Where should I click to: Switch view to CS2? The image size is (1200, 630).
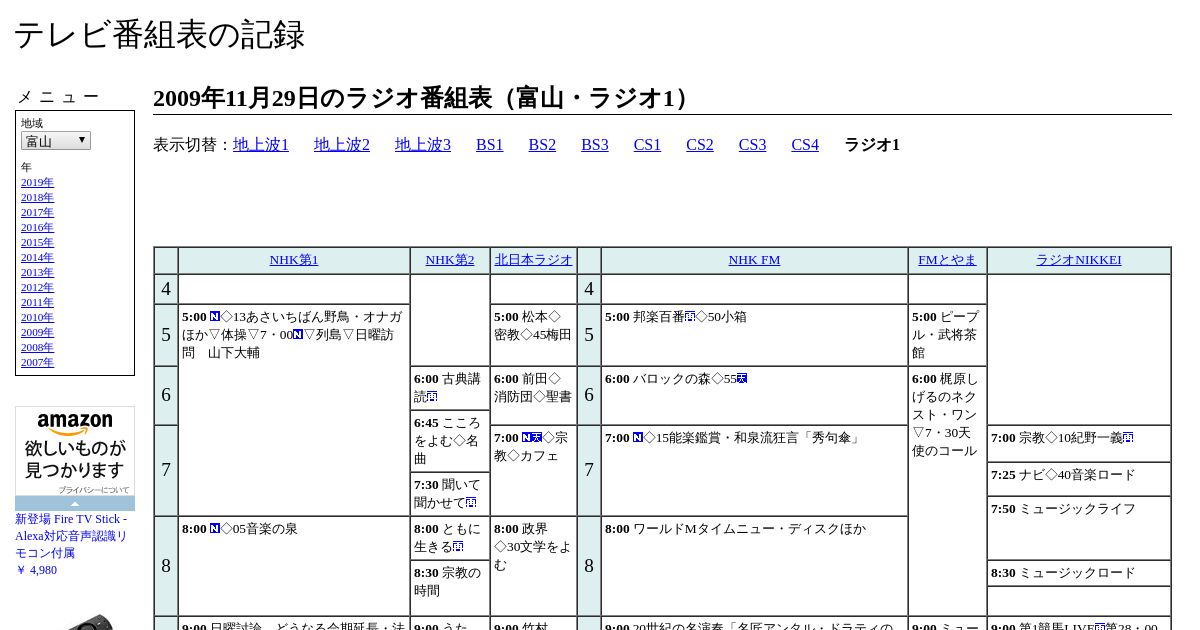pyautogui.click(x=700, y=145)
